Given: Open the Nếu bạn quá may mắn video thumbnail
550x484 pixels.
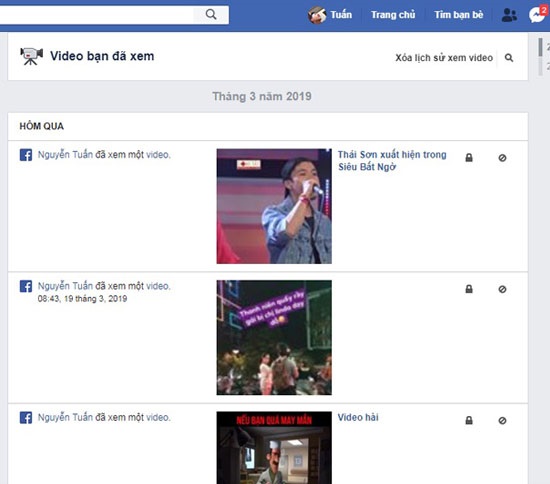Looking at the screenshot, I should (x=274, y=448).
